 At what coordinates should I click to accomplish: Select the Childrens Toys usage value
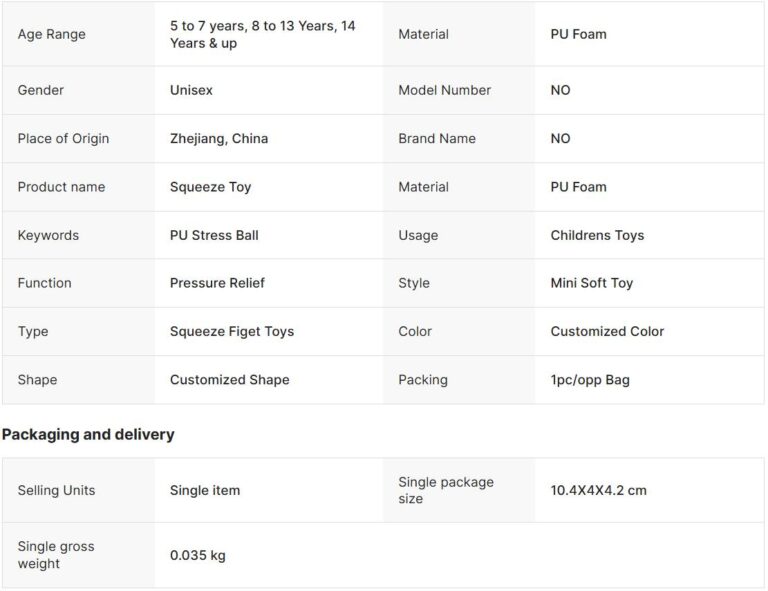point(597,235)
